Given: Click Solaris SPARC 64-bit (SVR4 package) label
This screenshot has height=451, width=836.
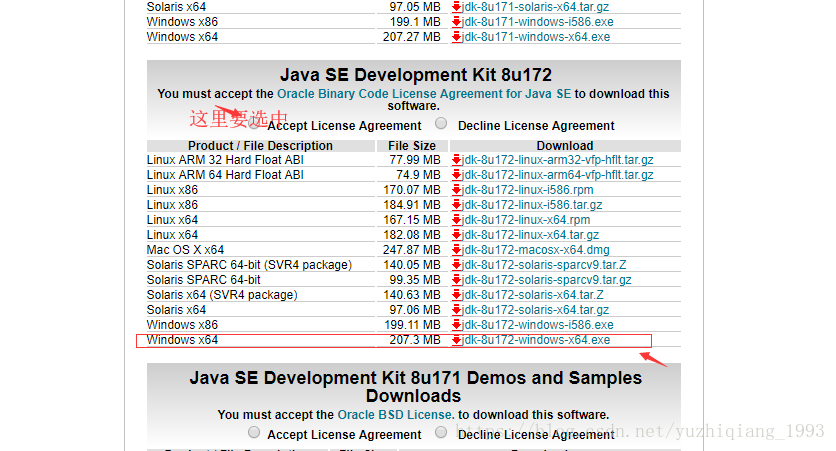Looking at the screenshot, I should [250, 264].
